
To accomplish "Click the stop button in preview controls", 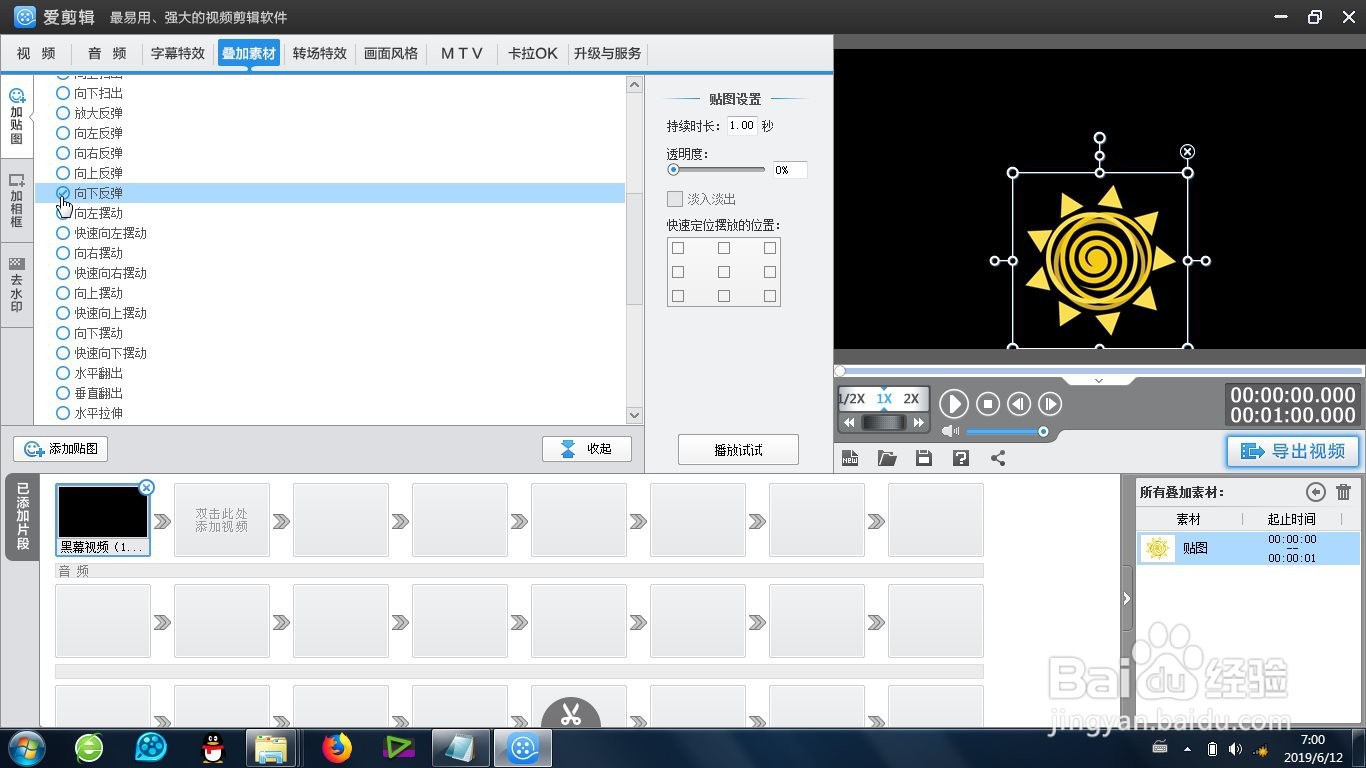I will tap(988, 404).
